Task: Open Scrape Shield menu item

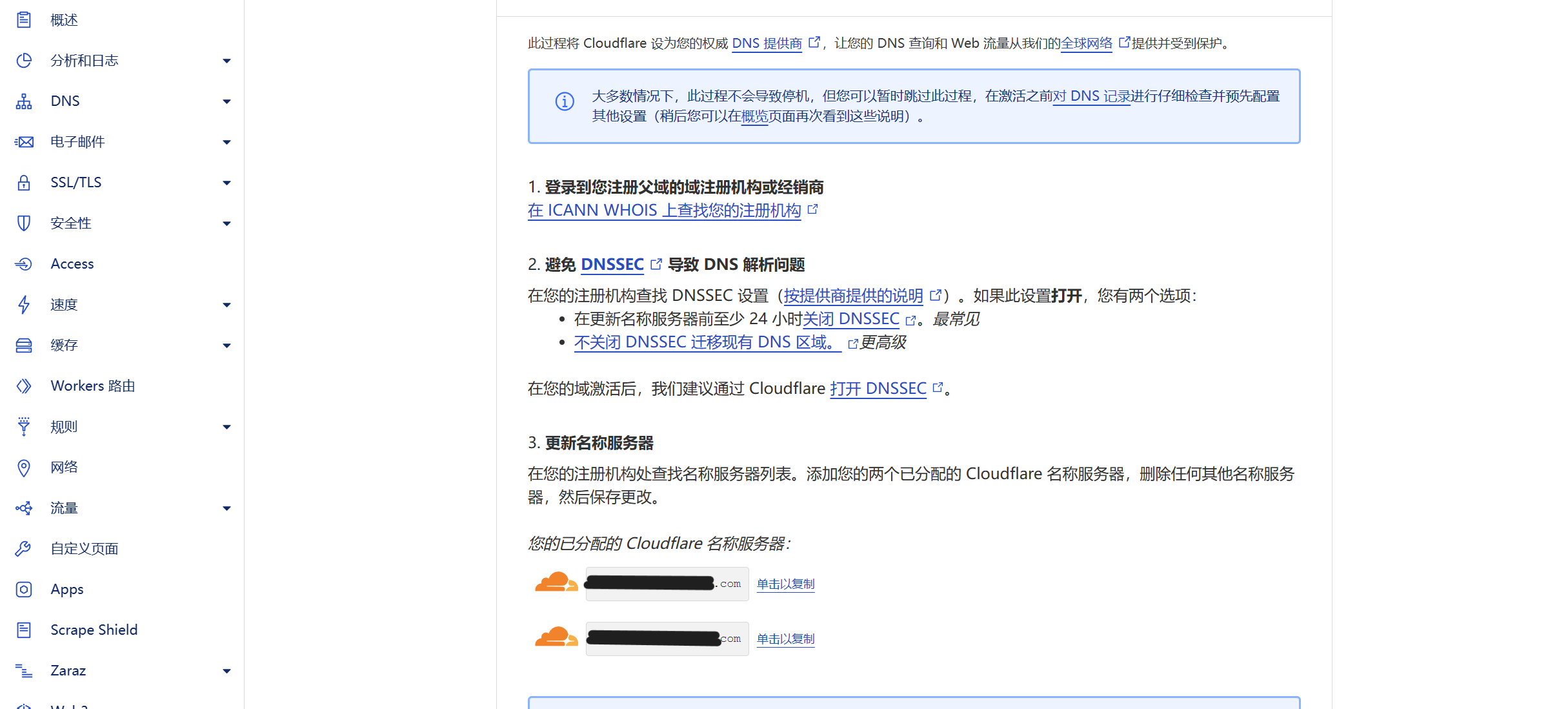Action: [94, 630]
